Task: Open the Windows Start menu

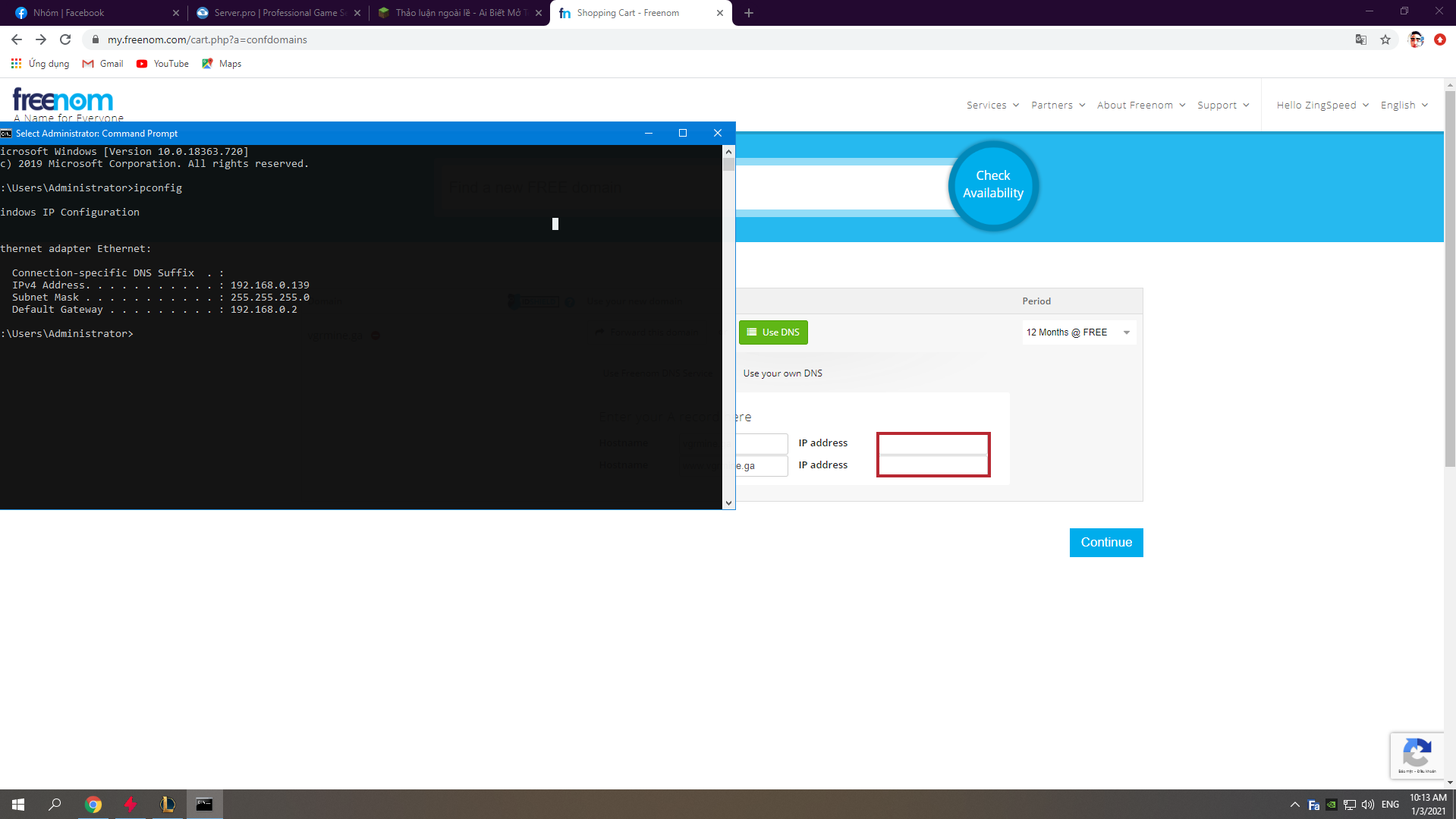Action: pos(18,805)
